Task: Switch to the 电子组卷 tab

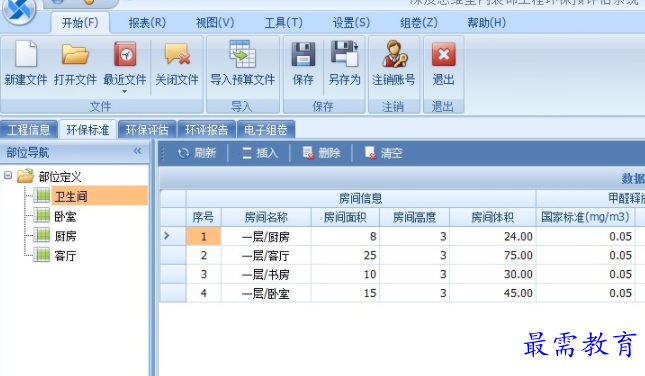Action: [x=266, y=130]
